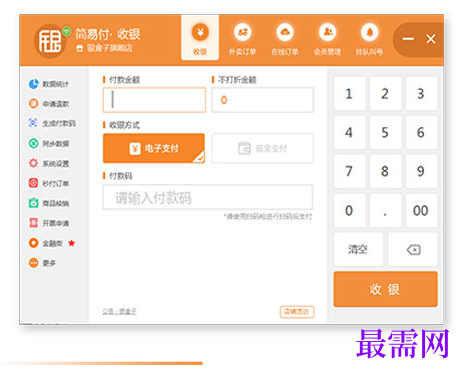Tap keypad digit 2
This screenshot has width=468, height=375.
pyautogui.click(x=385, y=94)
